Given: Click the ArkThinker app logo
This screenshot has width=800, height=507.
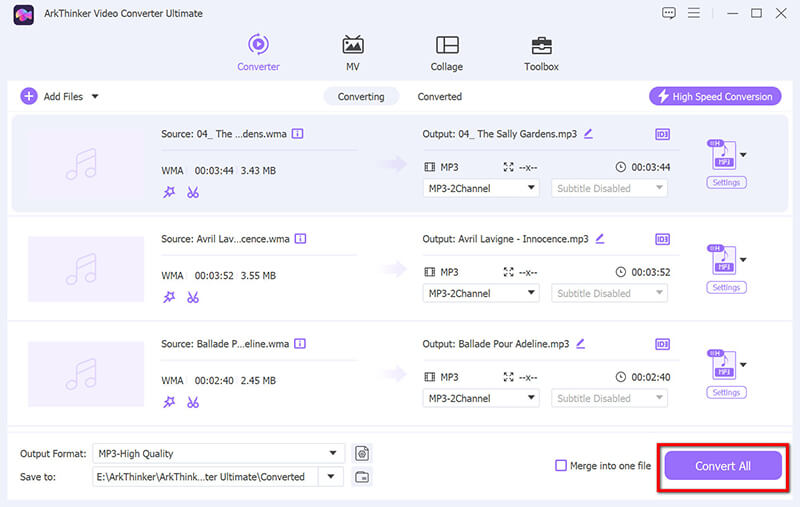Looking at the screenshot, I should tap(23, 14).
